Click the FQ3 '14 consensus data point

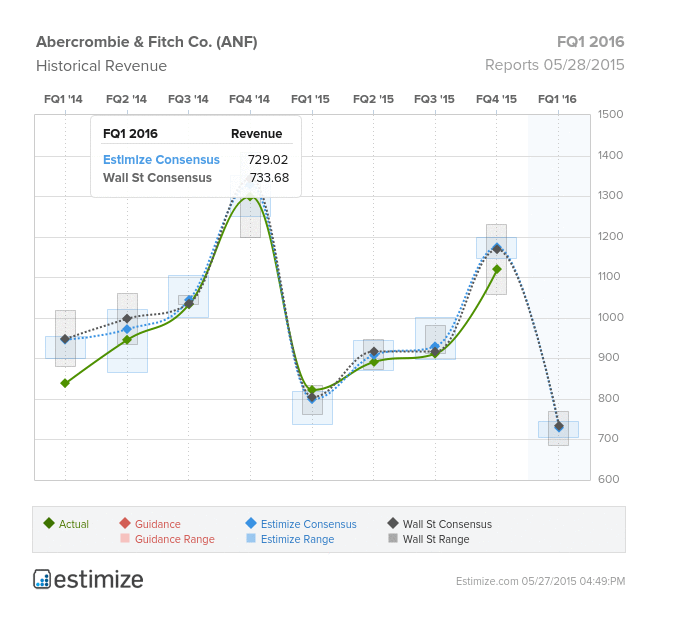click(x=189, y=303)
